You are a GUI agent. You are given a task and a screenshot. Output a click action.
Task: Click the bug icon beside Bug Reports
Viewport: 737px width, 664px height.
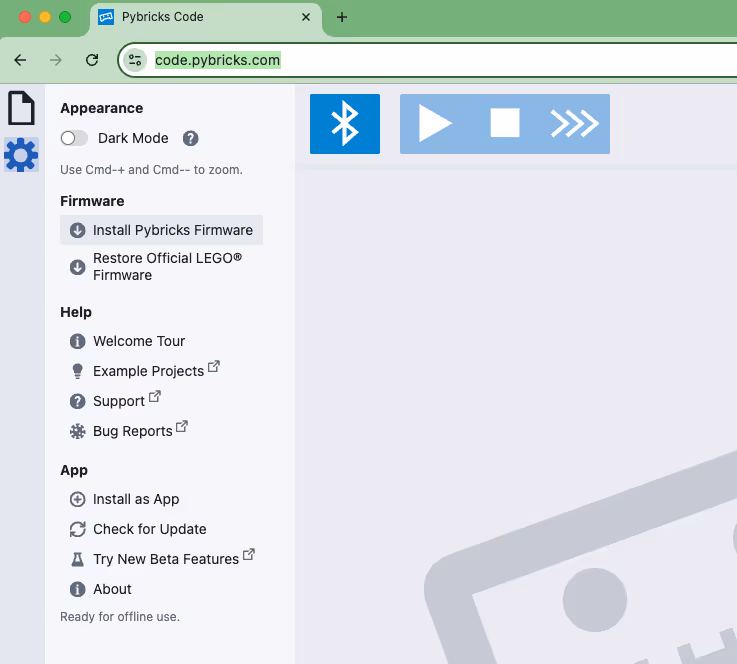(x=78, y=431)
